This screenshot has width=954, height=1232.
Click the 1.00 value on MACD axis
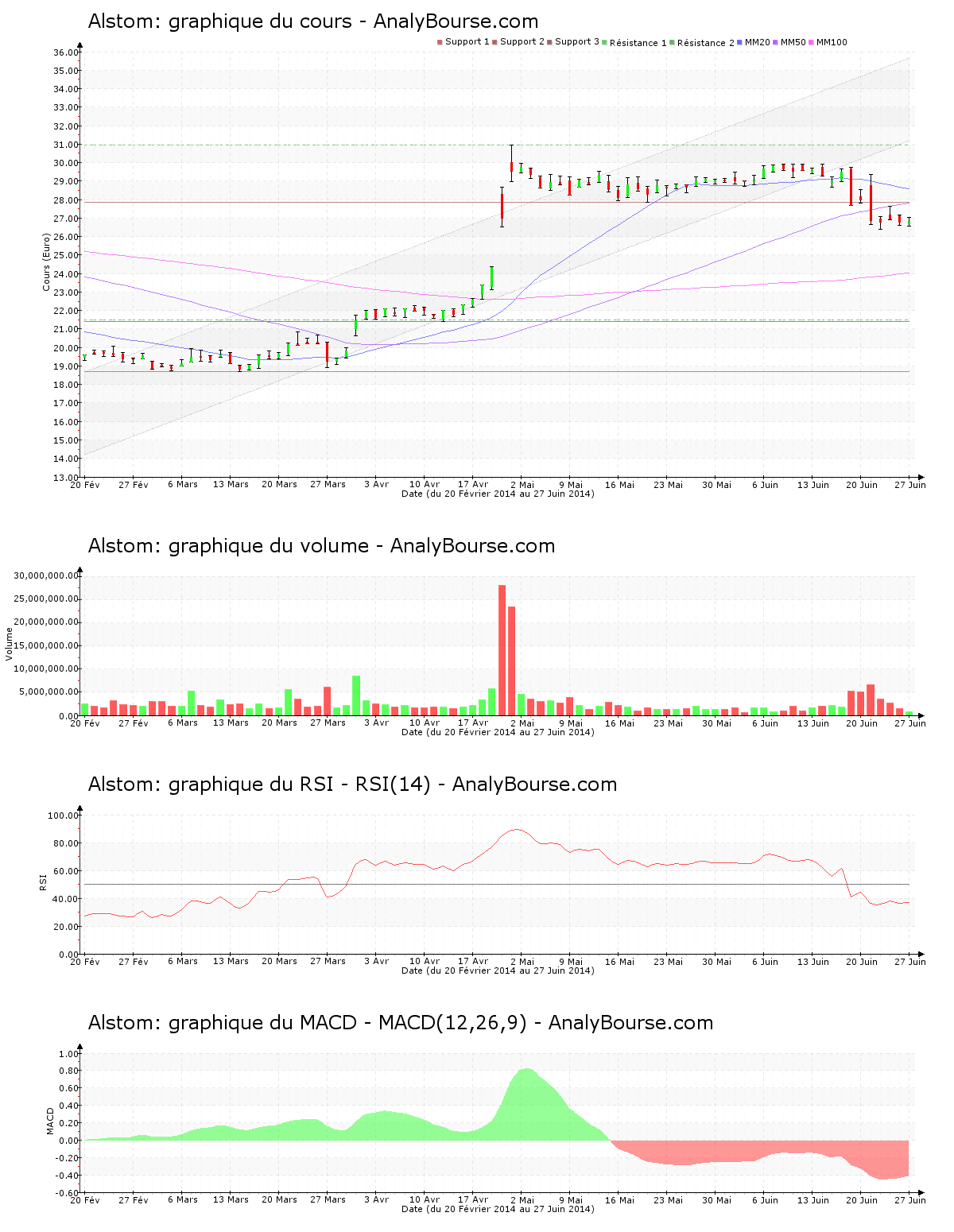69,1054
